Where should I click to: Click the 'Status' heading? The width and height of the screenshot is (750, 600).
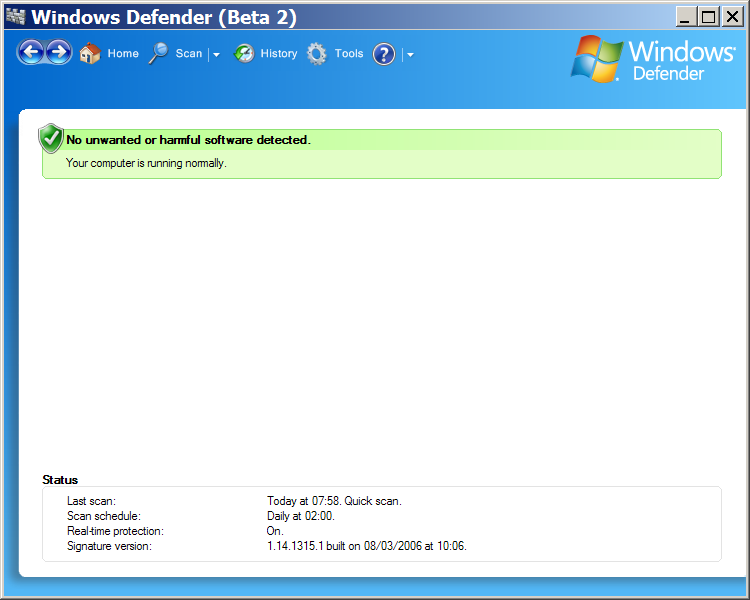(60, 480)
